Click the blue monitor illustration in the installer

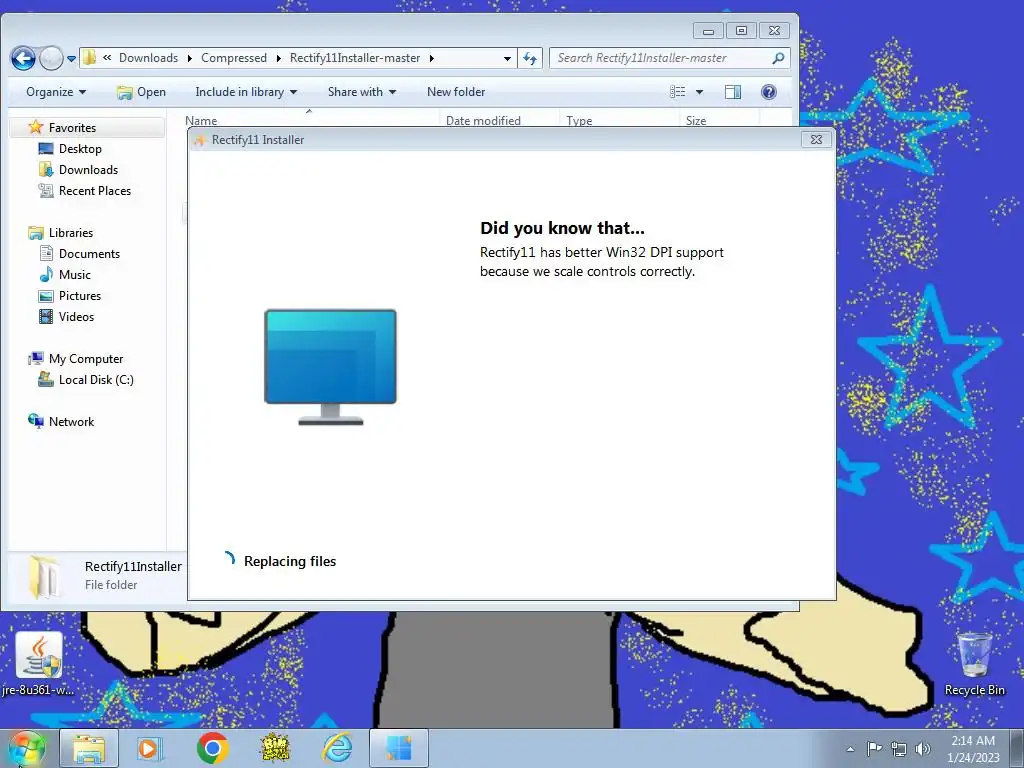[x=330, y=367]
